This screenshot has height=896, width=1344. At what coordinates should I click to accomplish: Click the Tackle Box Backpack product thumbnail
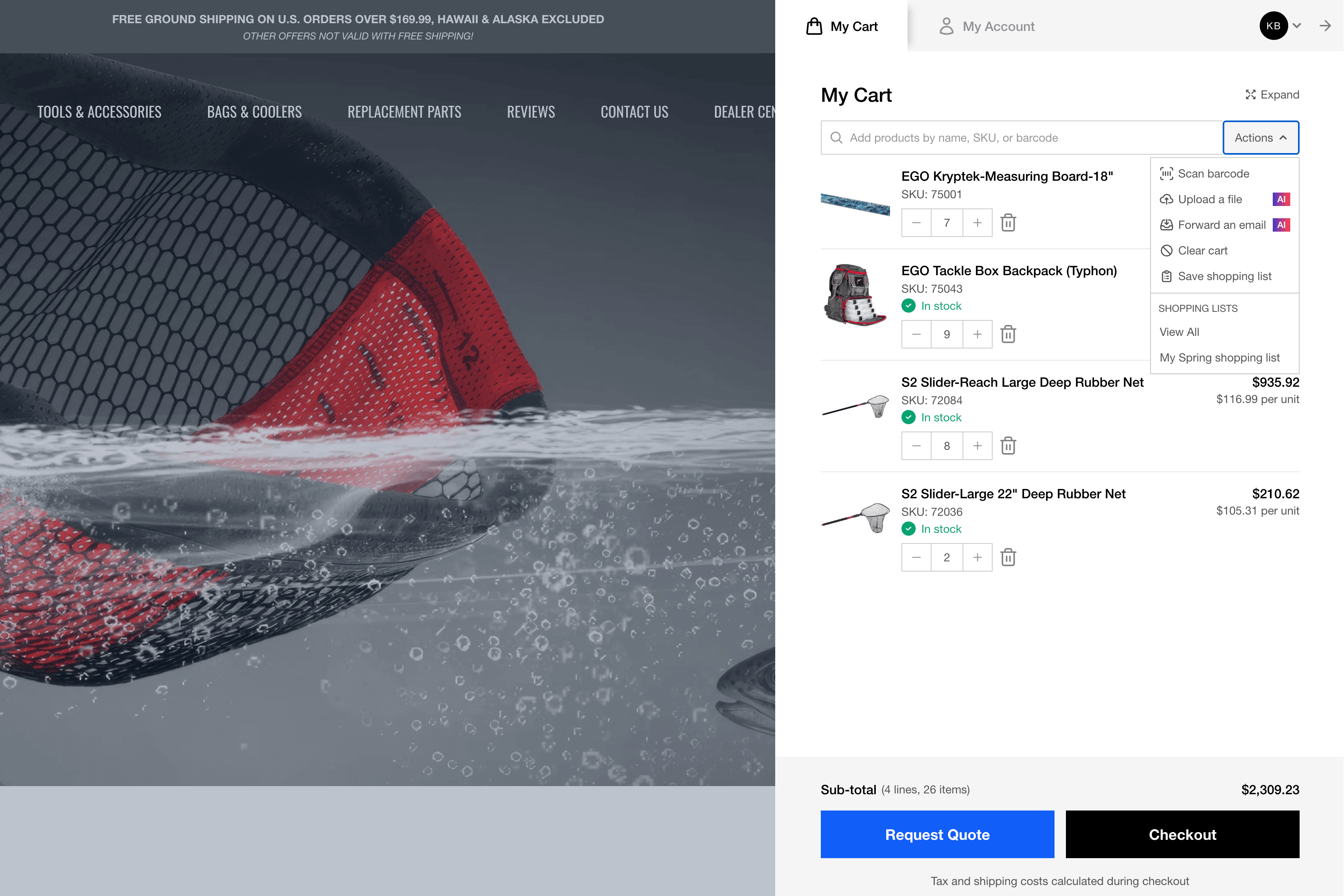tap(855, 295)
